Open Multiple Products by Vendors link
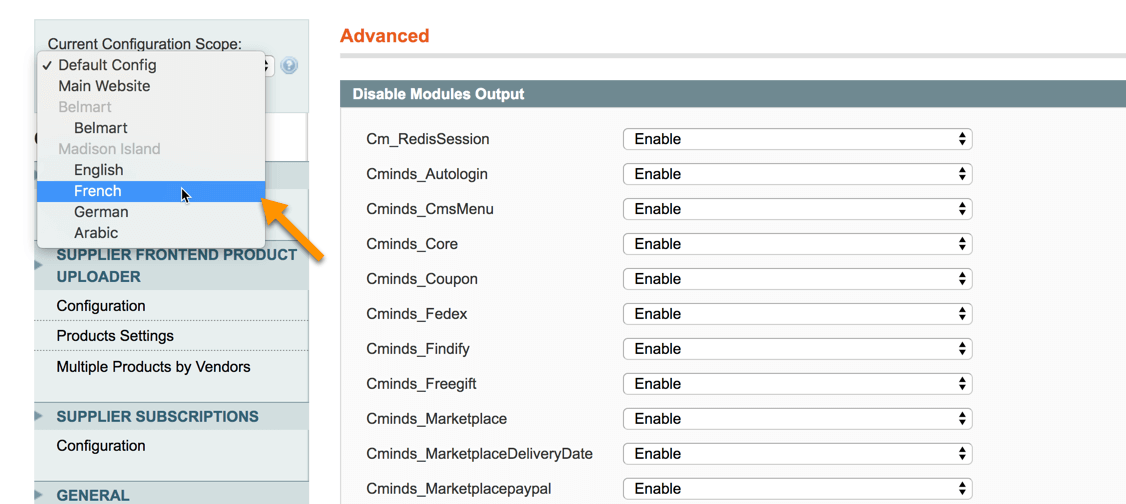This screenshot has height=504, width=1126. pyautogui.click(x=153, y=367)
